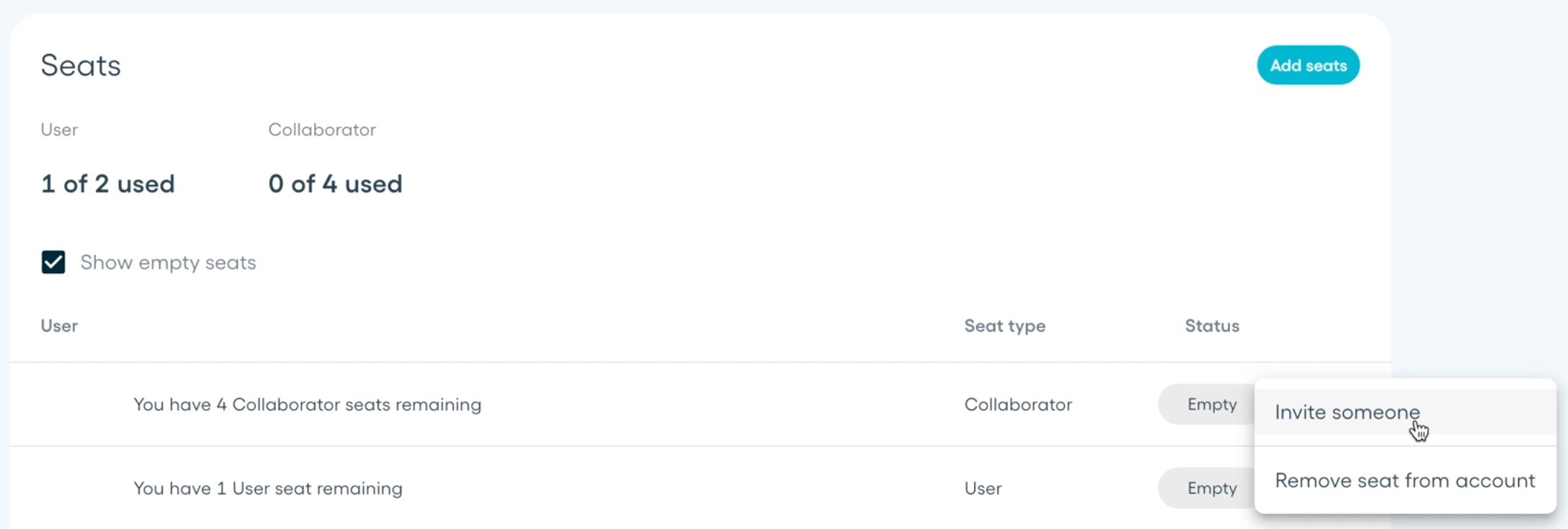Sort by the User column header

click(x=59, y=326)
